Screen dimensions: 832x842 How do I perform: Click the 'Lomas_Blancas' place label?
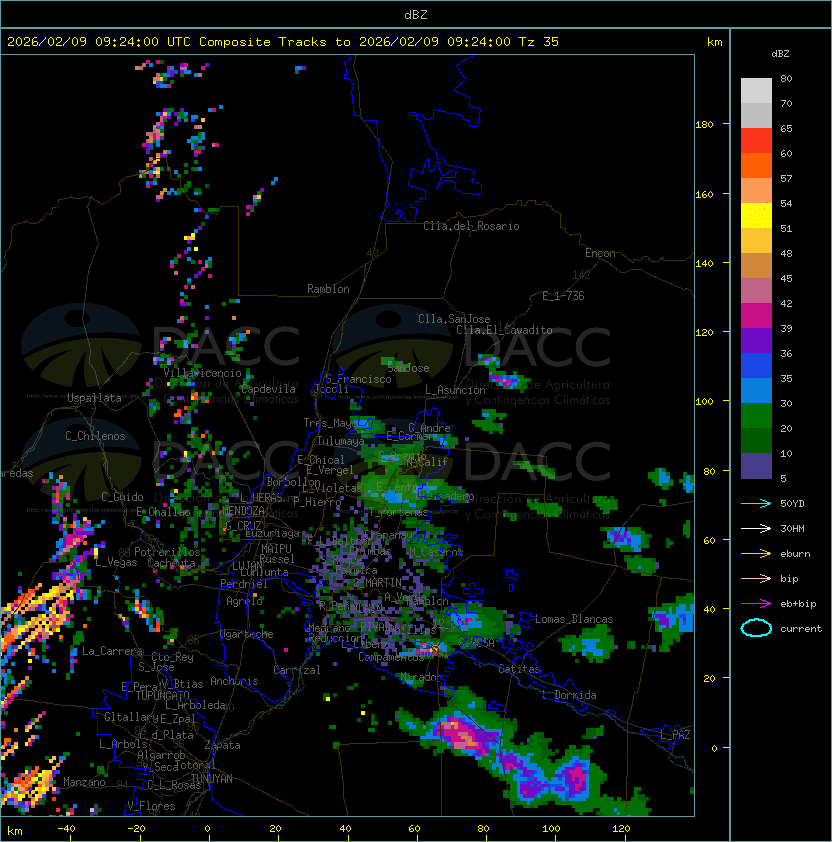(574, 619)
